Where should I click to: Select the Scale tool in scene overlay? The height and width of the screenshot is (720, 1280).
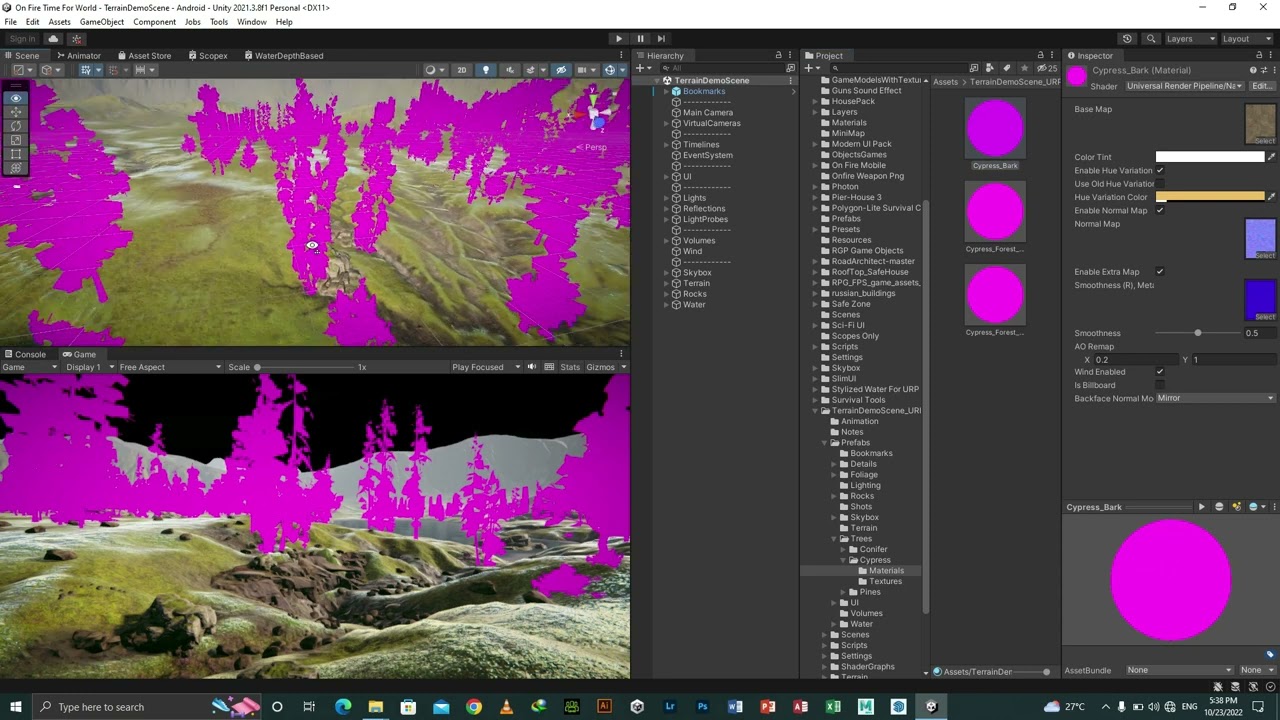(x=15, y=140)
